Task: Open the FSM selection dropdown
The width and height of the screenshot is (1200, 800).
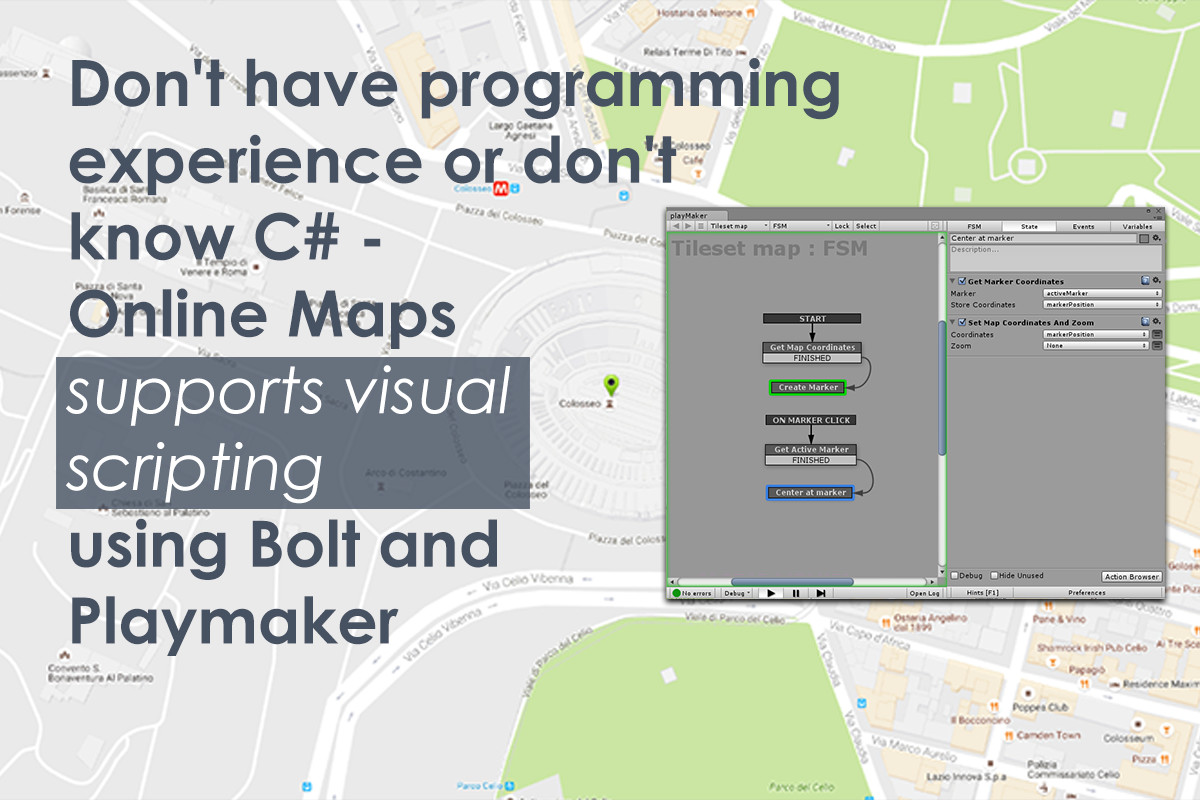Action: [800, 226]
